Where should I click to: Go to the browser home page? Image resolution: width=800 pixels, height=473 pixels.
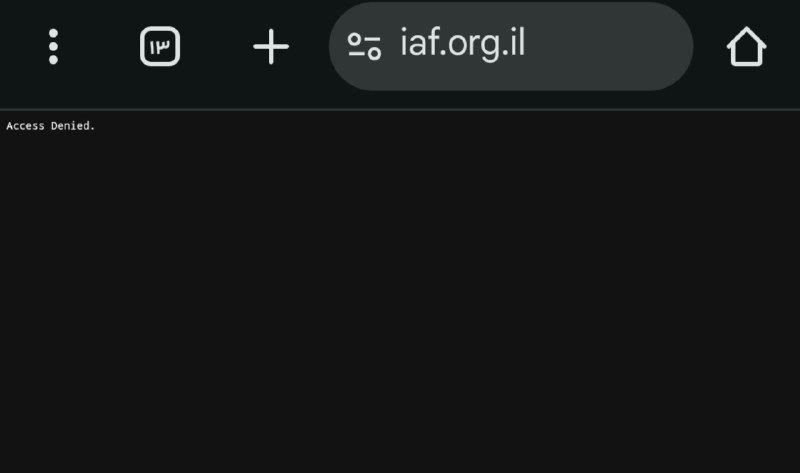coord(746,46)
